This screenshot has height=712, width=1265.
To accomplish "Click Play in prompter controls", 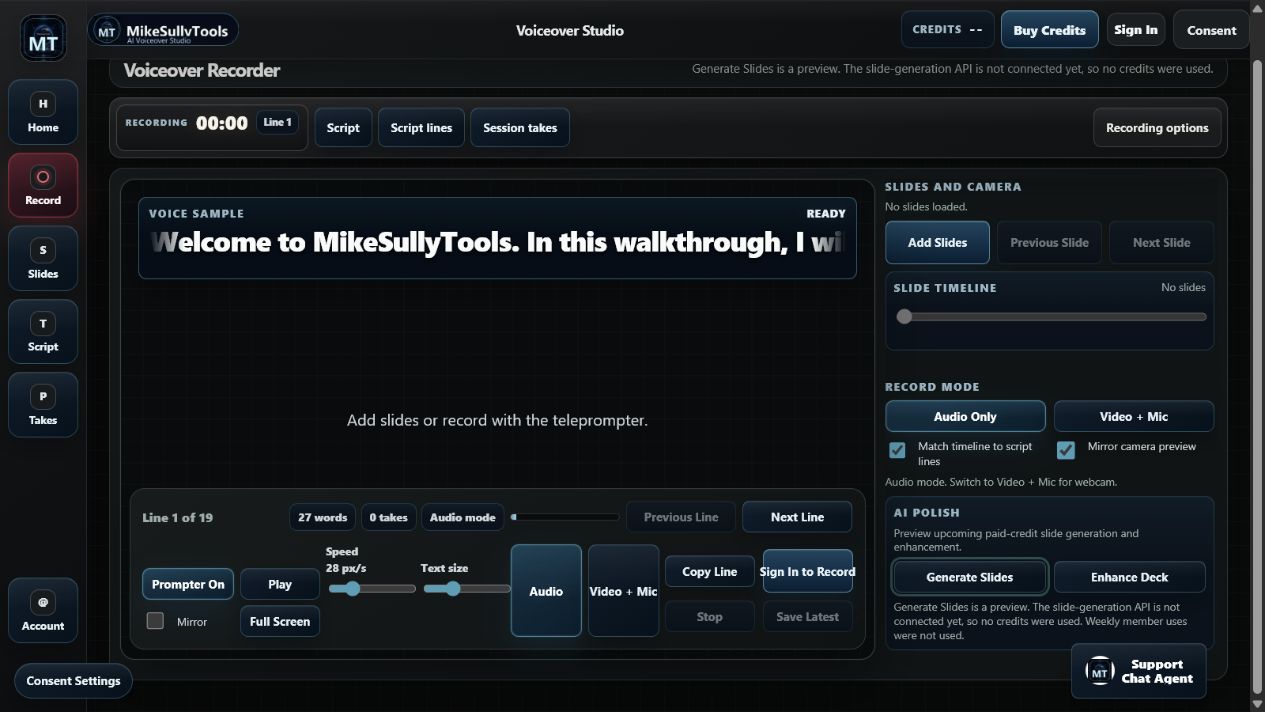I will click(x=280, y=584).
